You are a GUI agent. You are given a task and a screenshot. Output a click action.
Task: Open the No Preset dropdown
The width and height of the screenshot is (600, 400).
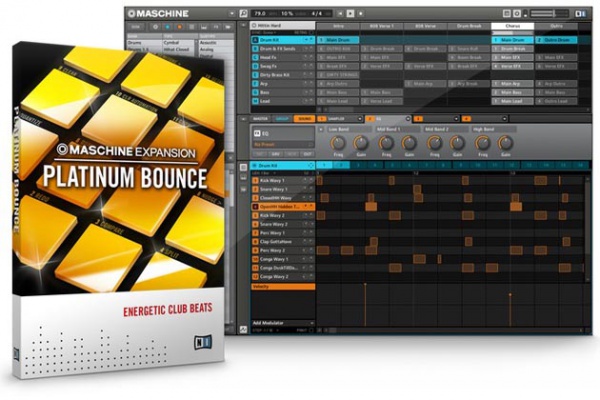pos(283,145)
